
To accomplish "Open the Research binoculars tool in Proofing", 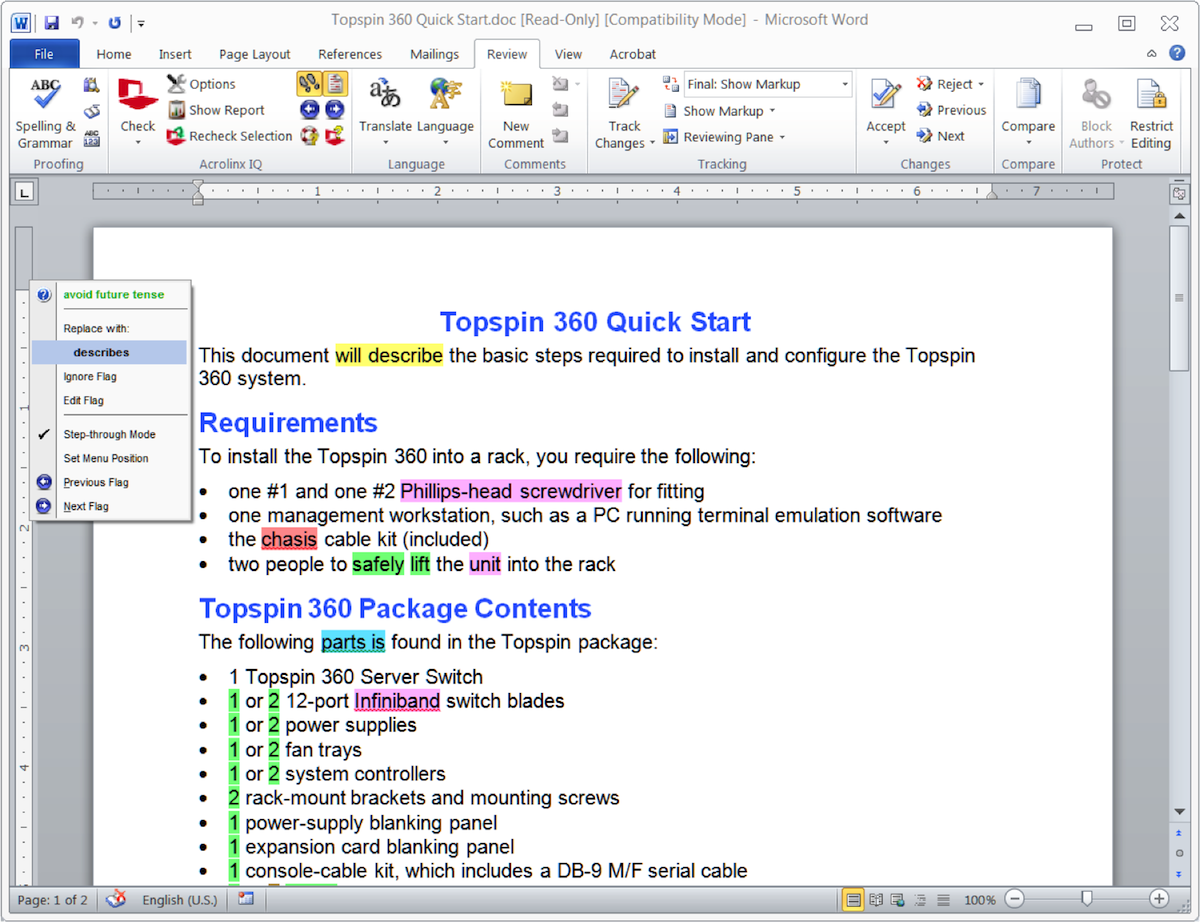I will (92, 85).
